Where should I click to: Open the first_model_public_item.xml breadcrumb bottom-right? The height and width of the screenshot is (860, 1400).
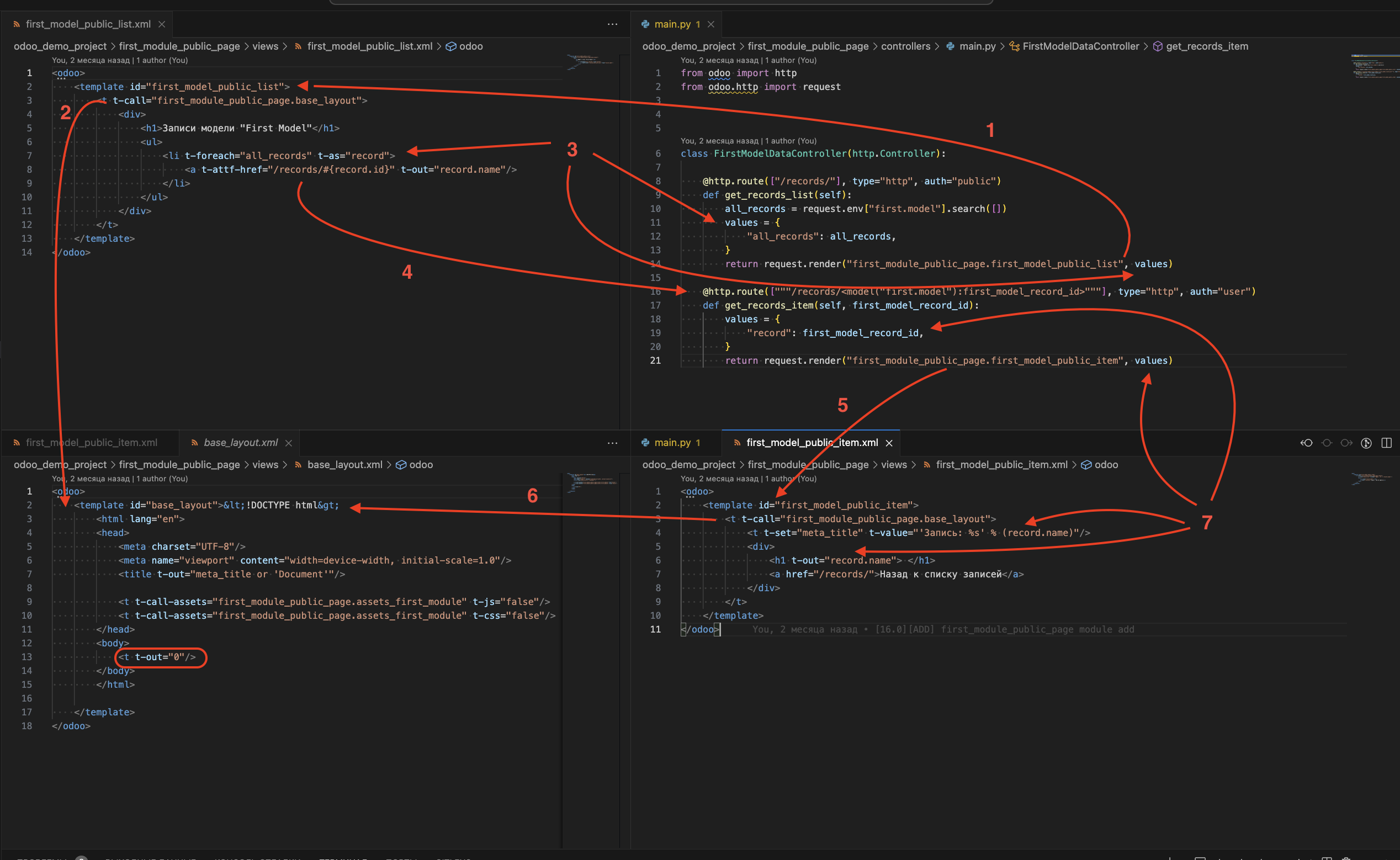click(1001, 465)
